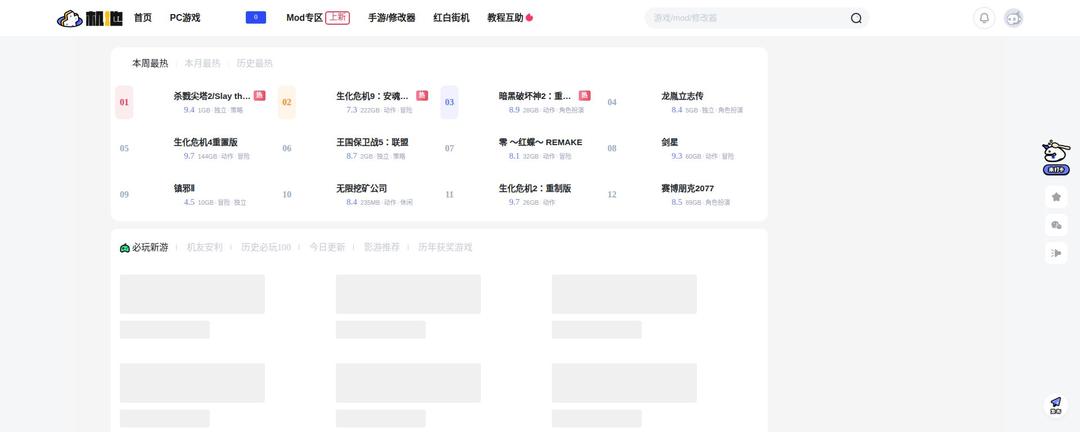
Task: Click rank 03 badge
Action: click(x=449, y=103)
